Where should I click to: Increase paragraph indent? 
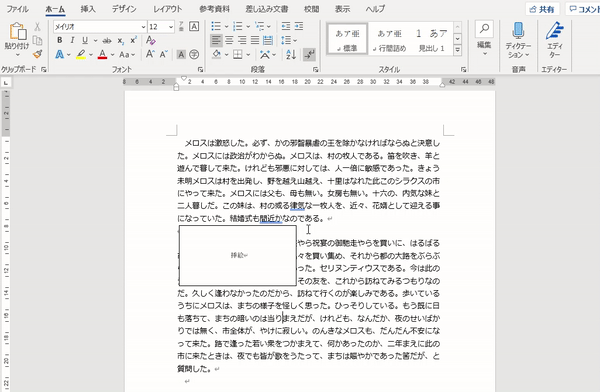pyautogui.click(x=299, y=26)
